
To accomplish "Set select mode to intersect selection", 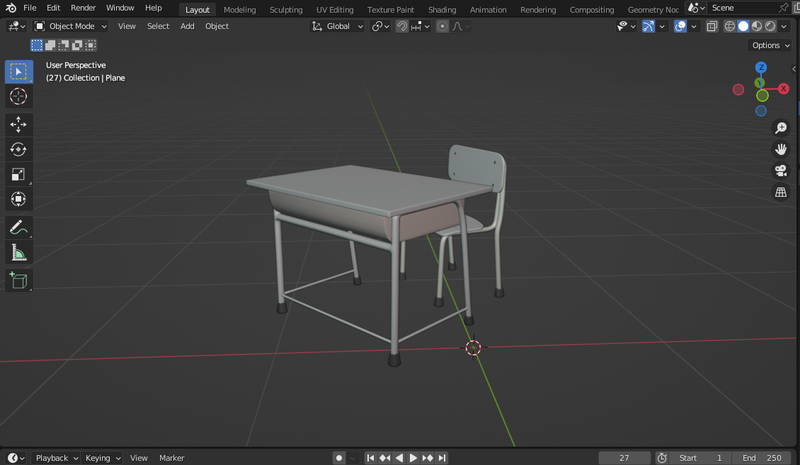I will [91, 45].
